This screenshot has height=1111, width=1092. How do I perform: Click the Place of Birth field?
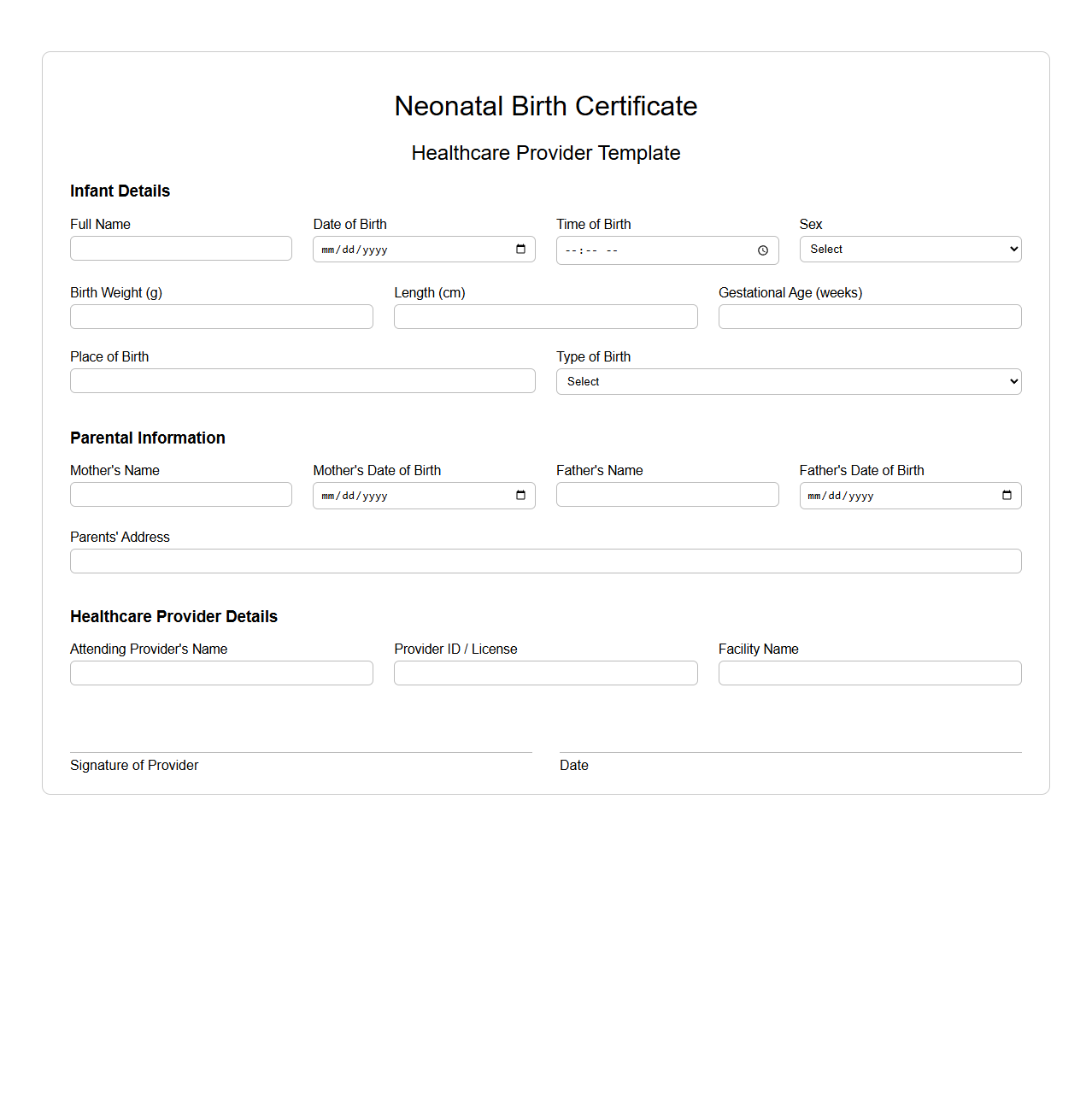[x=302, y=380]
